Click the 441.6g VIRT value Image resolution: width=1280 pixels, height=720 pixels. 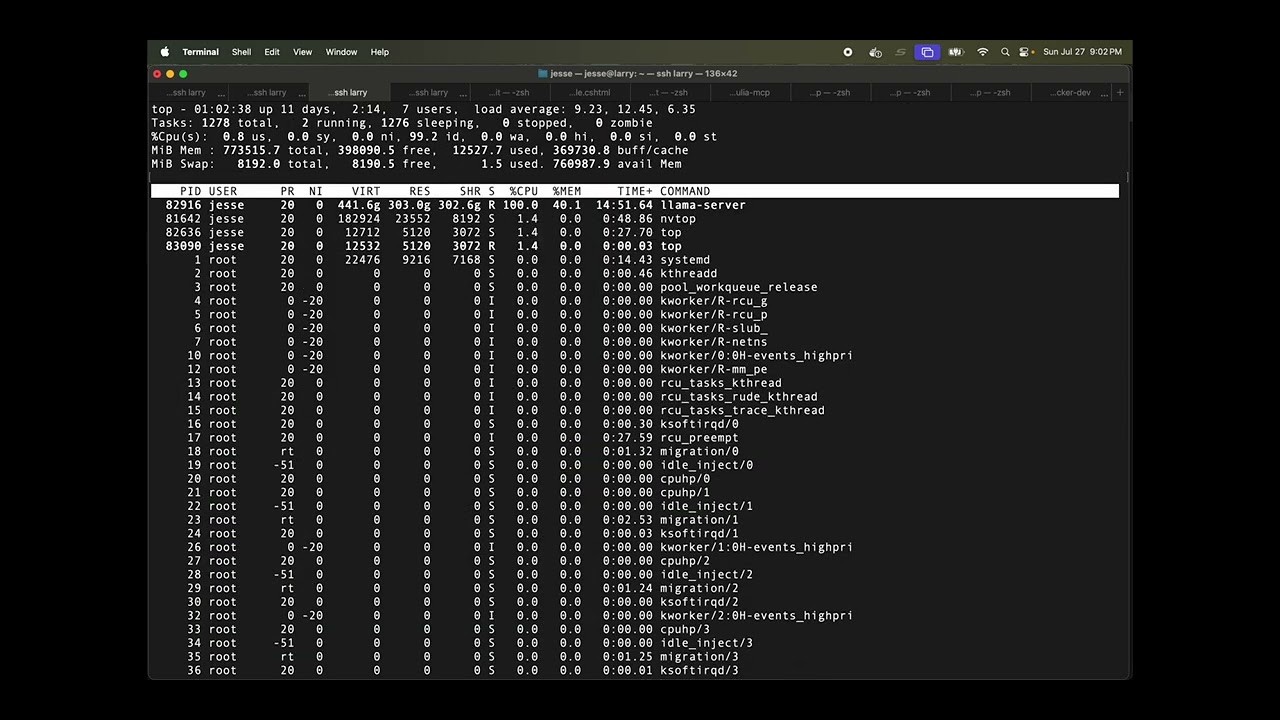click(x=359, y=205)
